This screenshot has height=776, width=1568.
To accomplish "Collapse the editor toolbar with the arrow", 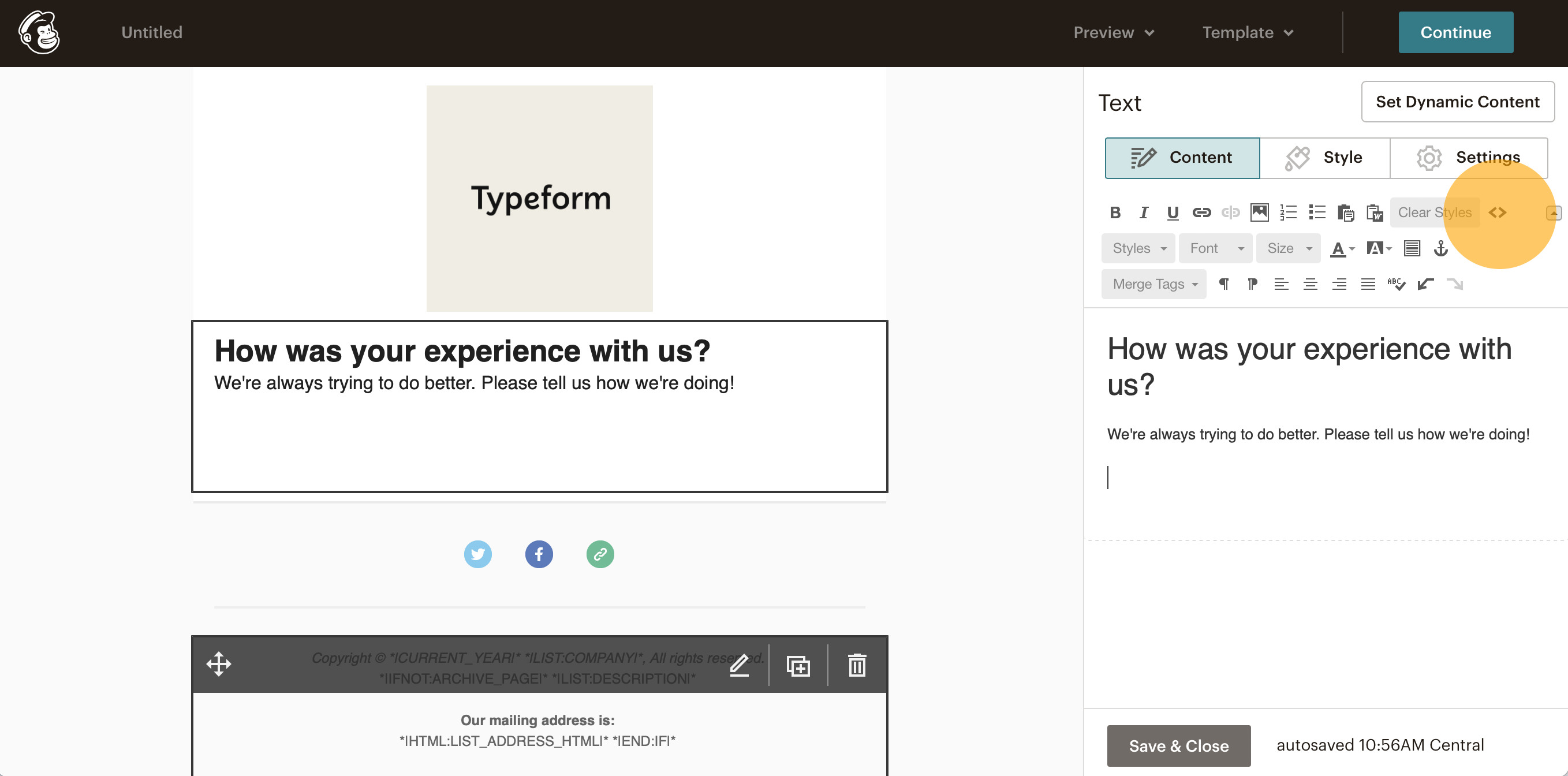I will (1554, 213).
